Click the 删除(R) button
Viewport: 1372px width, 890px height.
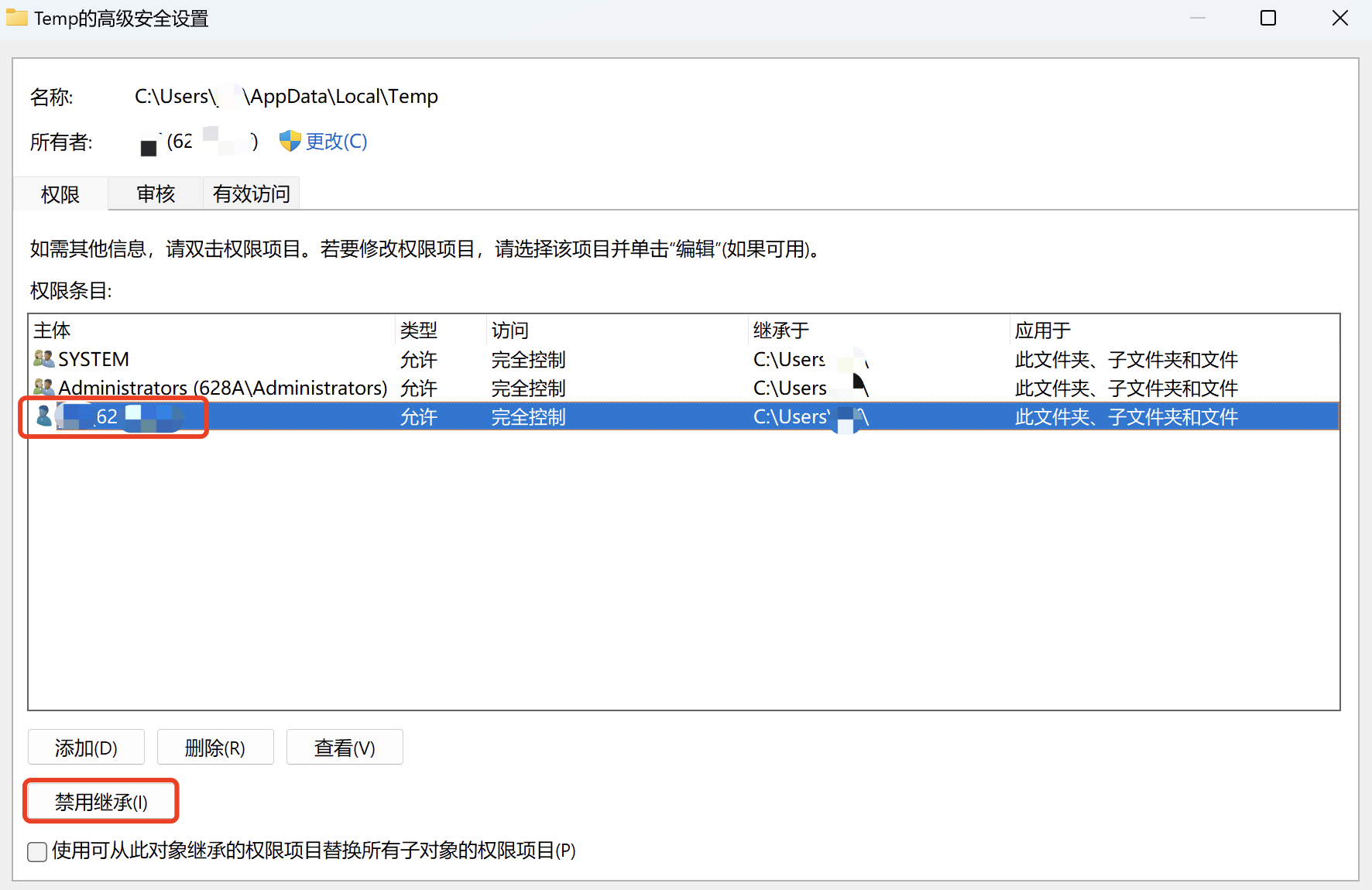click(215, 747)
